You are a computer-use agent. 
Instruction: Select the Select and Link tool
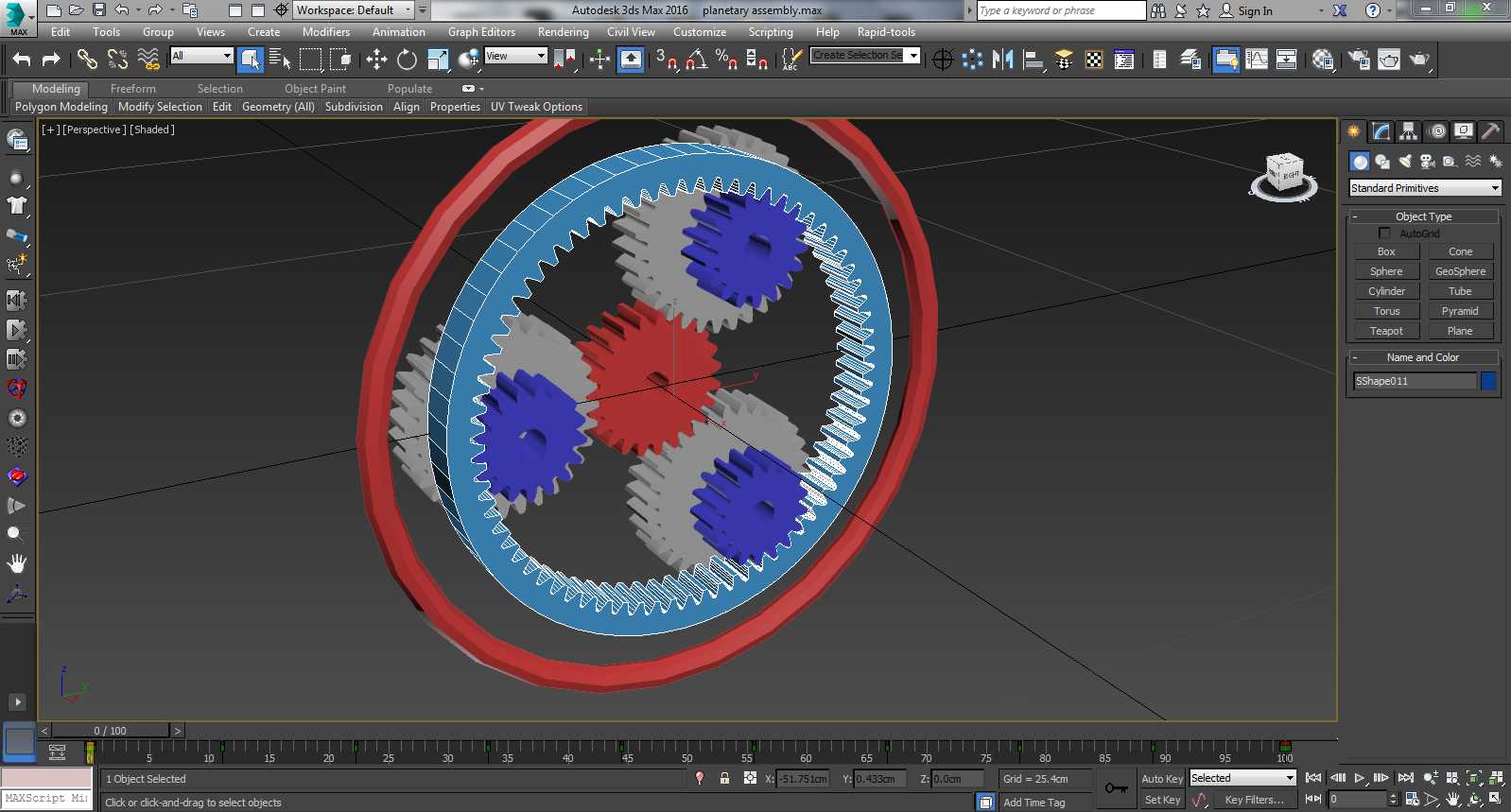coord(87,60)
